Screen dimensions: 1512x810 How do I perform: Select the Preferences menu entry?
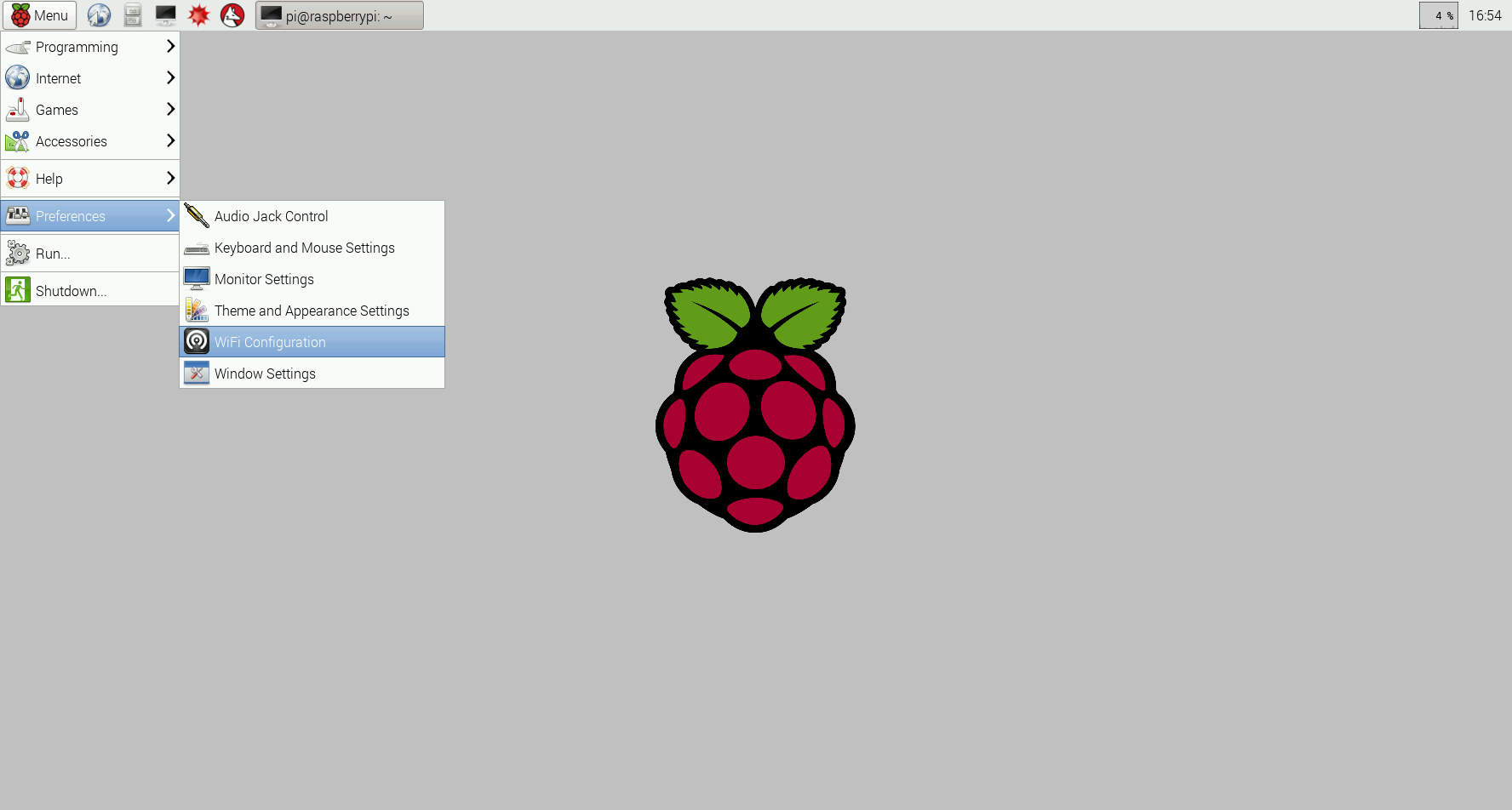90,216
